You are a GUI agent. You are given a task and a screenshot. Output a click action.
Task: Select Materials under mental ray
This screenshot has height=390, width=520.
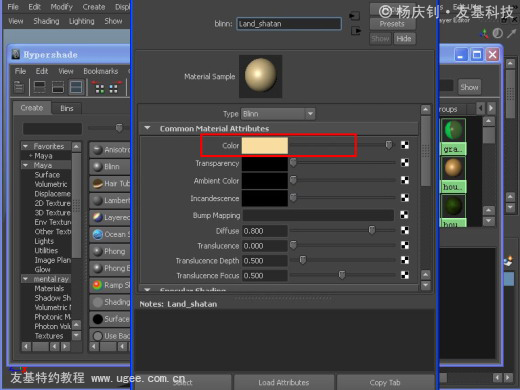pos(49,288)
